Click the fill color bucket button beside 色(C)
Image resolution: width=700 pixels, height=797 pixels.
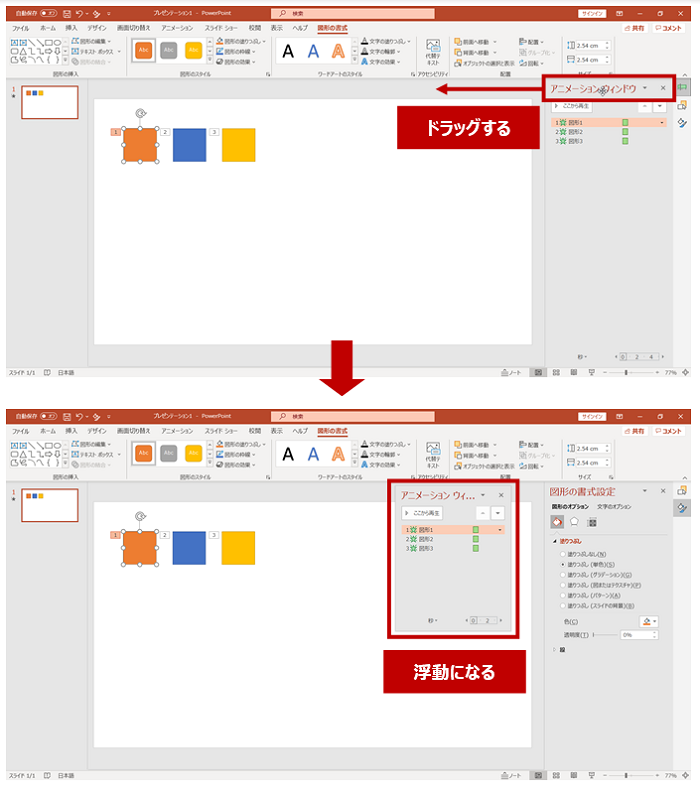(648, 621)
